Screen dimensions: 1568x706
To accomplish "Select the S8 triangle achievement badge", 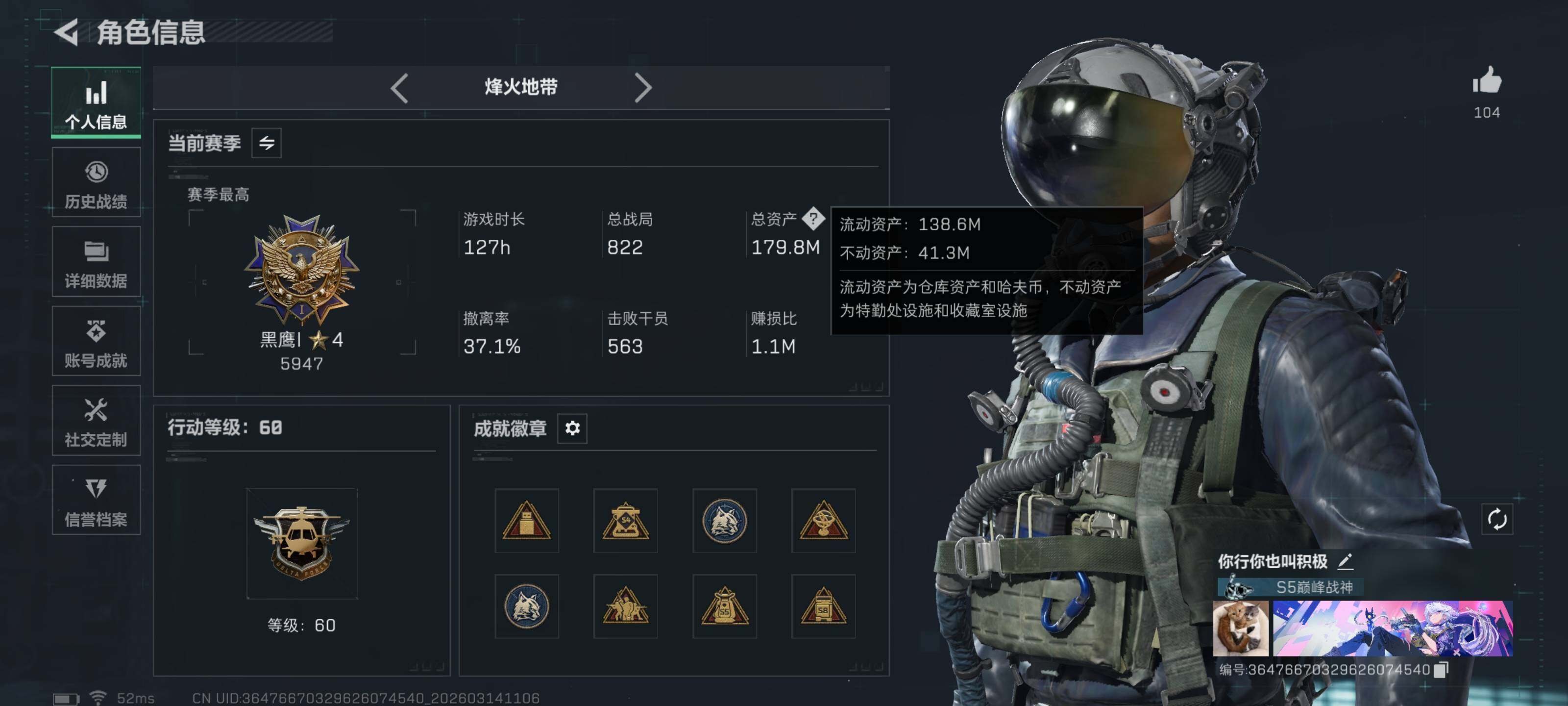I will coord(823,606).
